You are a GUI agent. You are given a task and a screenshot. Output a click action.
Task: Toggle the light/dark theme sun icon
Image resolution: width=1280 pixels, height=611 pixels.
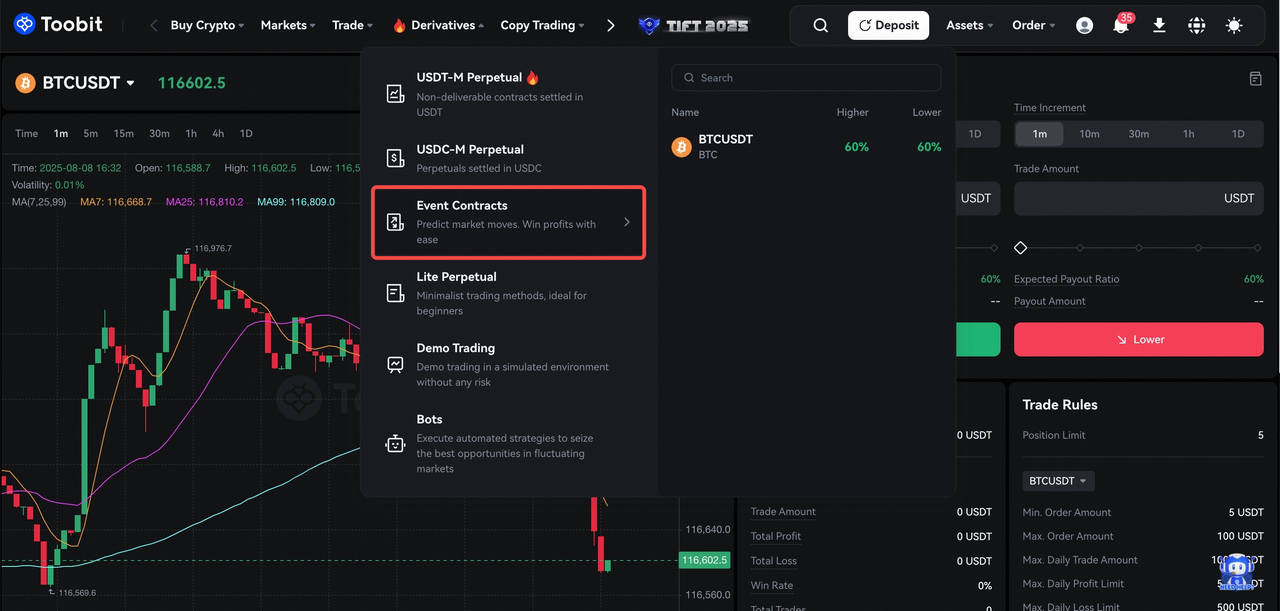pos(1234,25)
